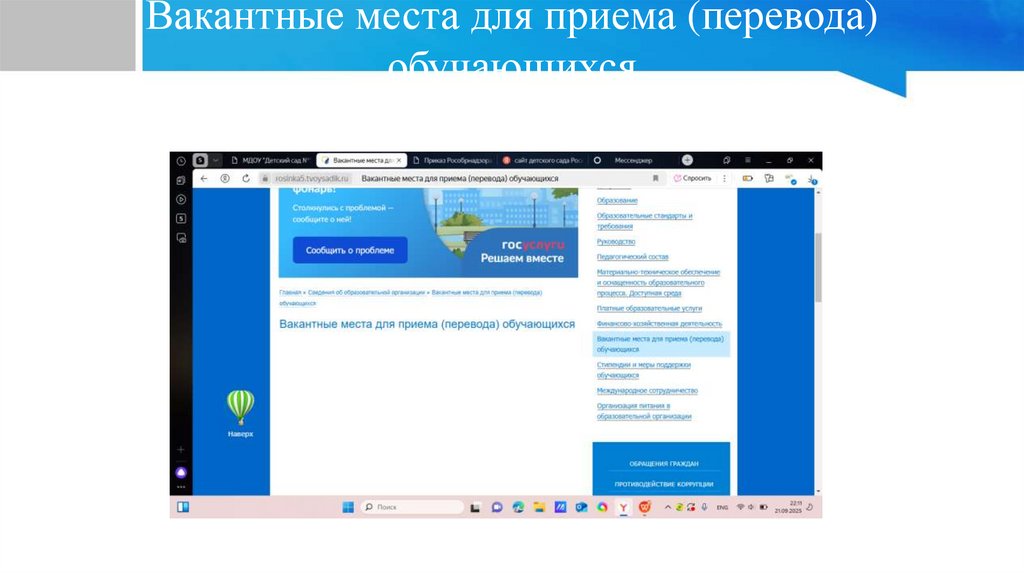The image size is (1024, 574).
Task: Open Yandex Browser icon on the taskbar
Action: (624, 507)
